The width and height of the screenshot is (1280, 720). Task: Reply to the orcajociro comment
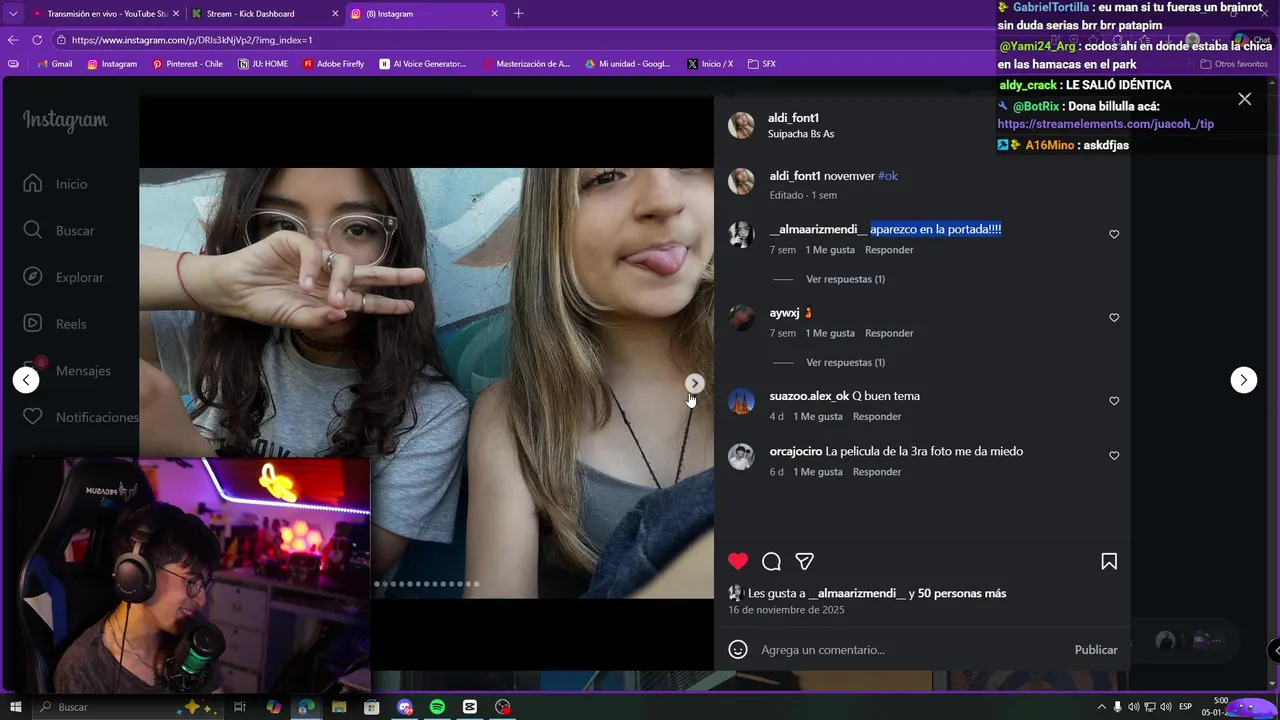pos(877,472)
